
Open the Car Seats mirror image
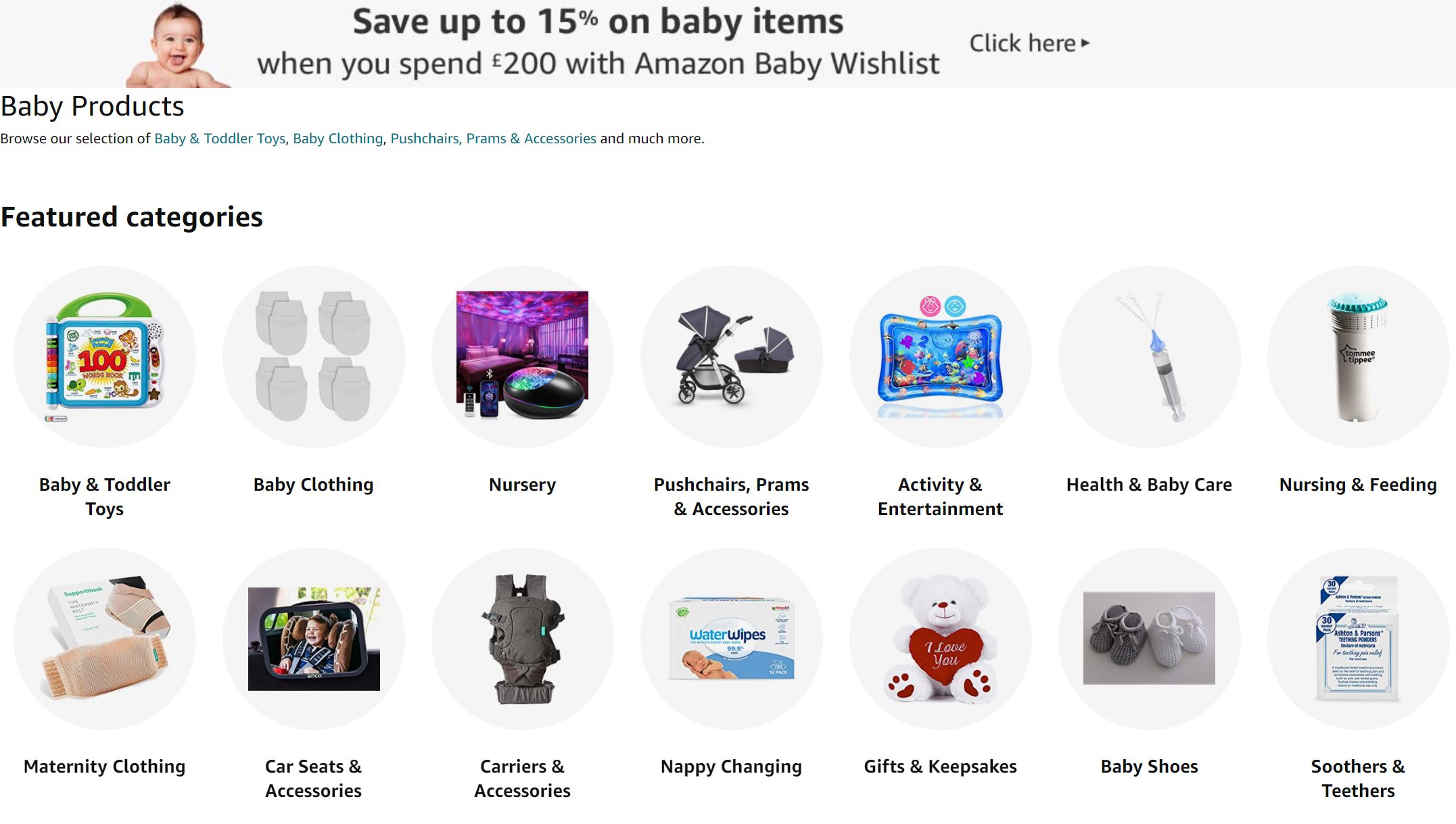(313, 639)
